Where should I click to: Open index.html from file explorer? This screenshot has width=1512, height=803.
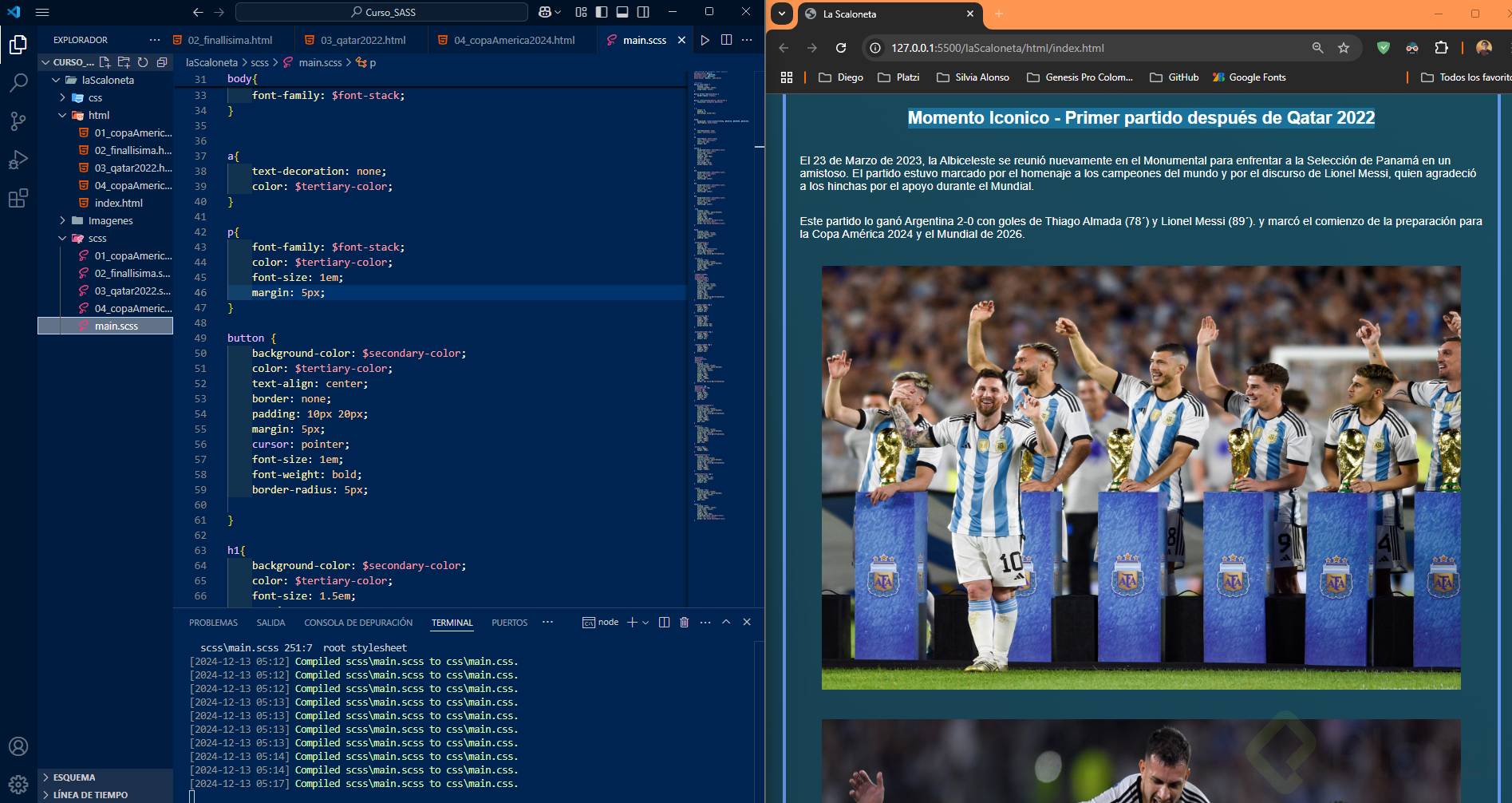[x=118, y=203]
